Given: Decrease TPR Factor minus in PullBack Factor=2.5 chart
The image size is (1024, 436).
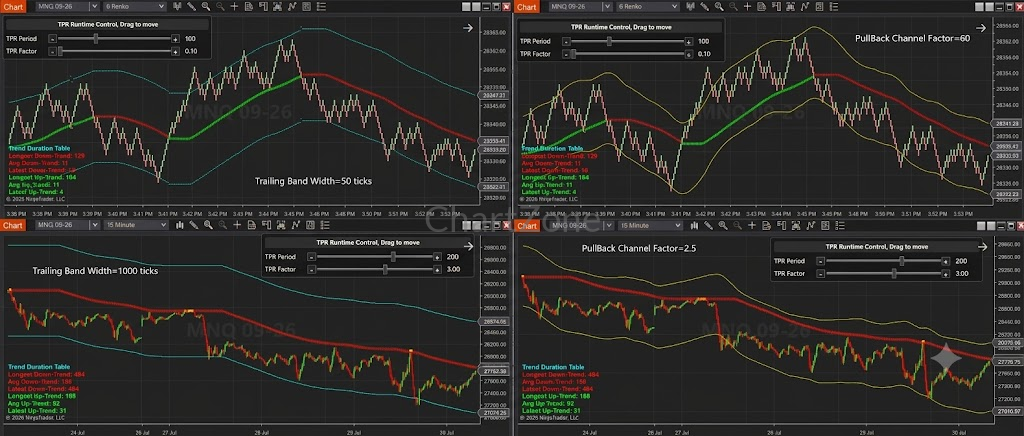Looking at the screenshot, I should tap(820, 273).
